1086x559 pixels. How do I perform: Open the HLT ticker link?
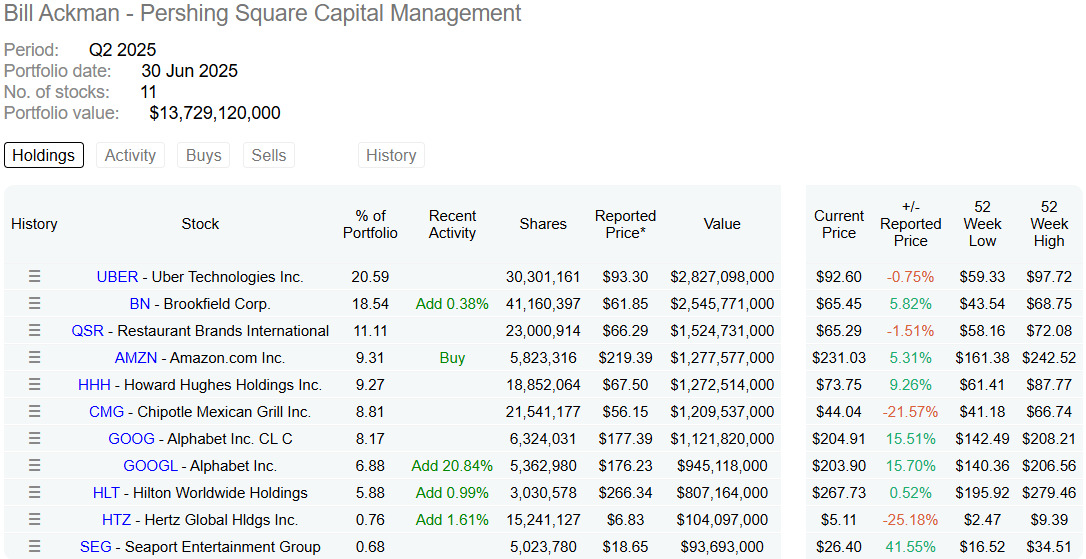pyautogui.click(x=106, y=493)
